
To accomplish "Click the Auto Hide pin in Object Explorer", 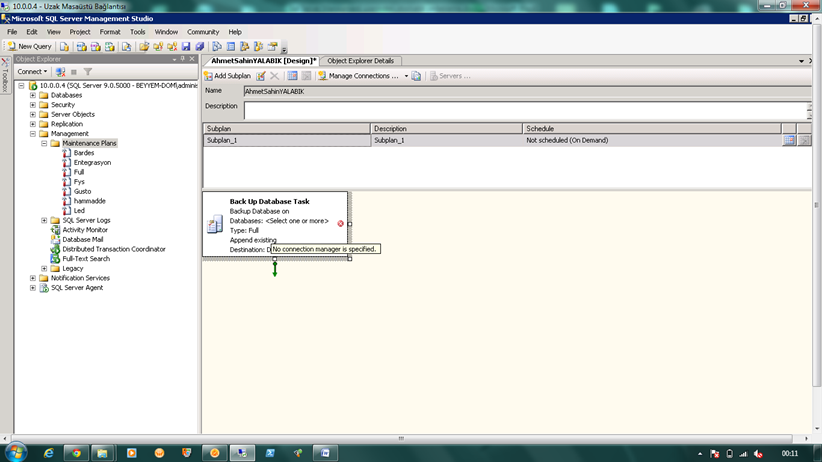I will tap(182, 59).
